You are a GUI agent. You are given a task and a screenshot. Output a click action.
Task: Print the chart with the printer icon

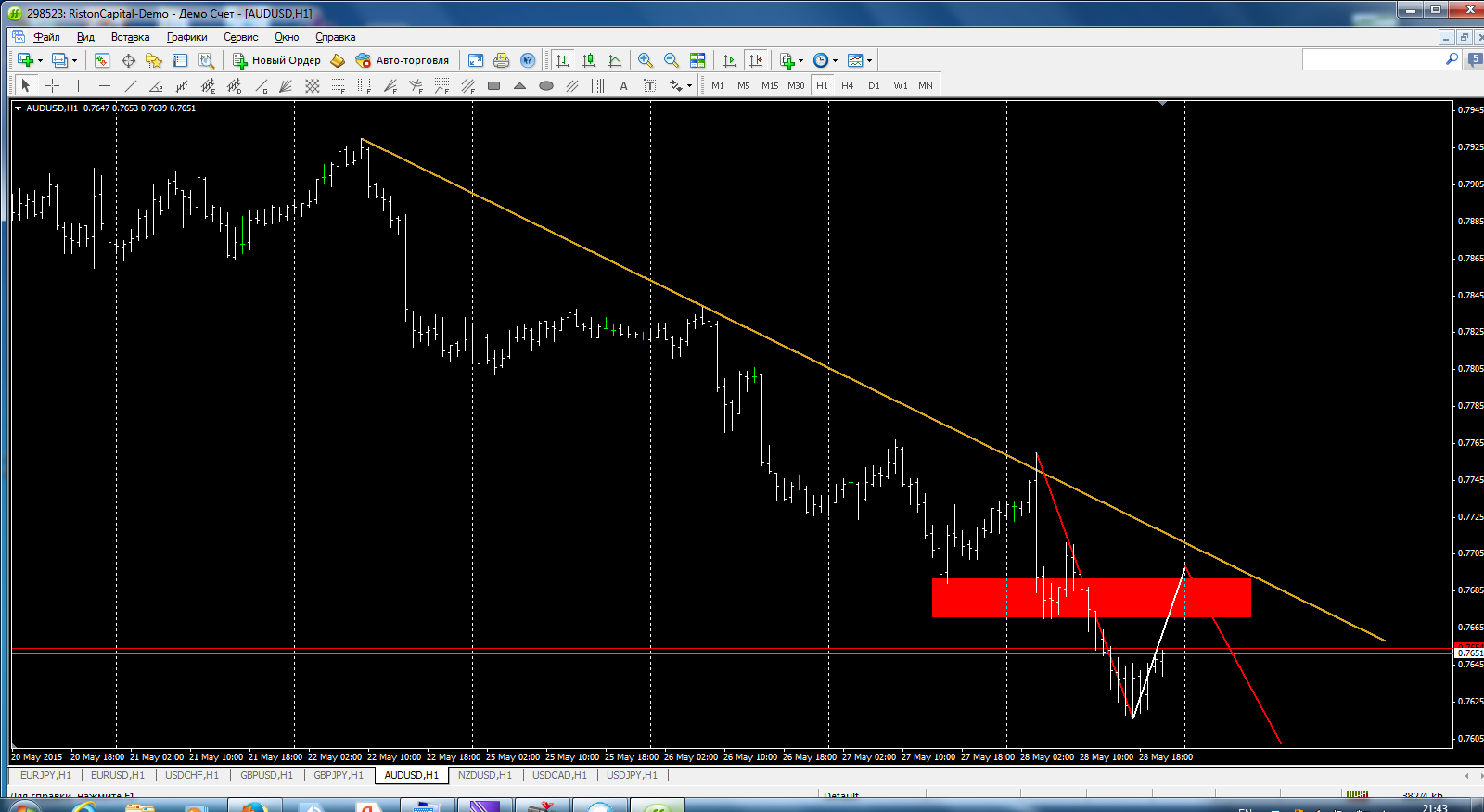[502, 60]
